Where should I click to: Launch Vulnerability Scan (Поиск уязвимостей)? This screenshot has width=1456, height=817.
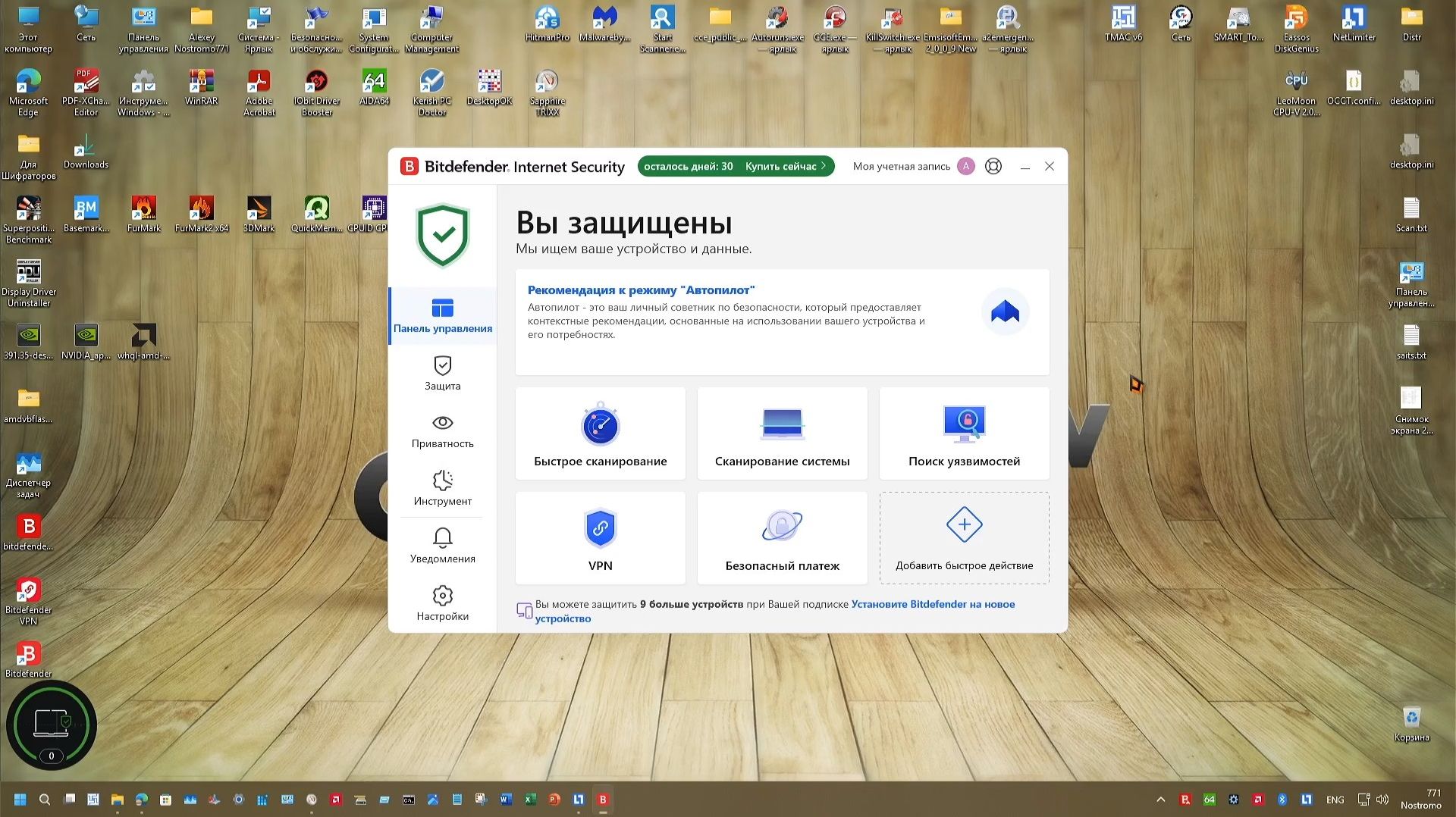coord(964,434)
